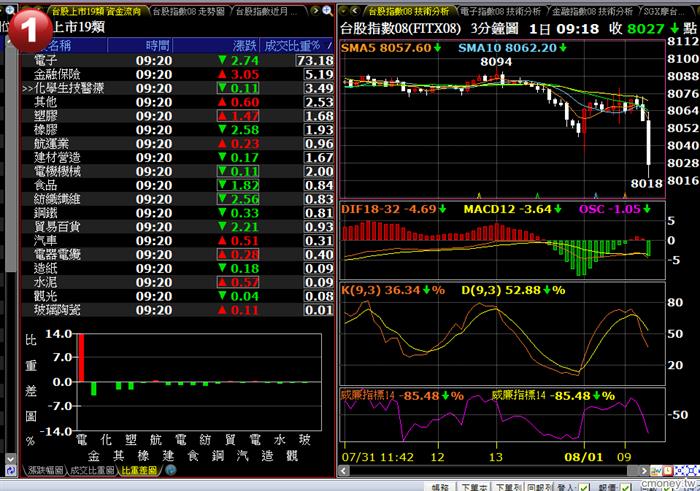Click the SMA5 8057.60 indicator label
The image size is (700, 491).
click(x=391, y=48)
